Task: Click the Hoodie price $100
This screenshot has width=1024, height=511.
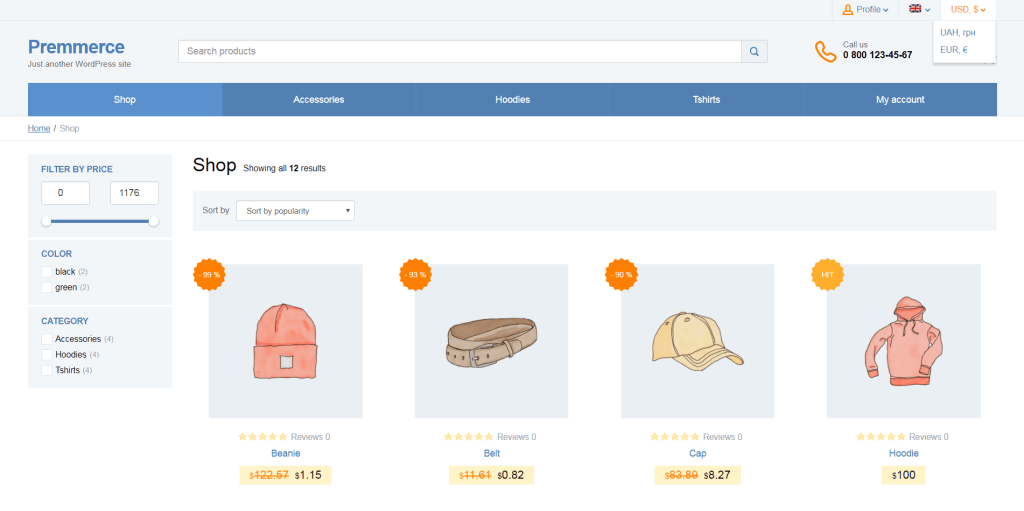Action: tap(904, 475)
